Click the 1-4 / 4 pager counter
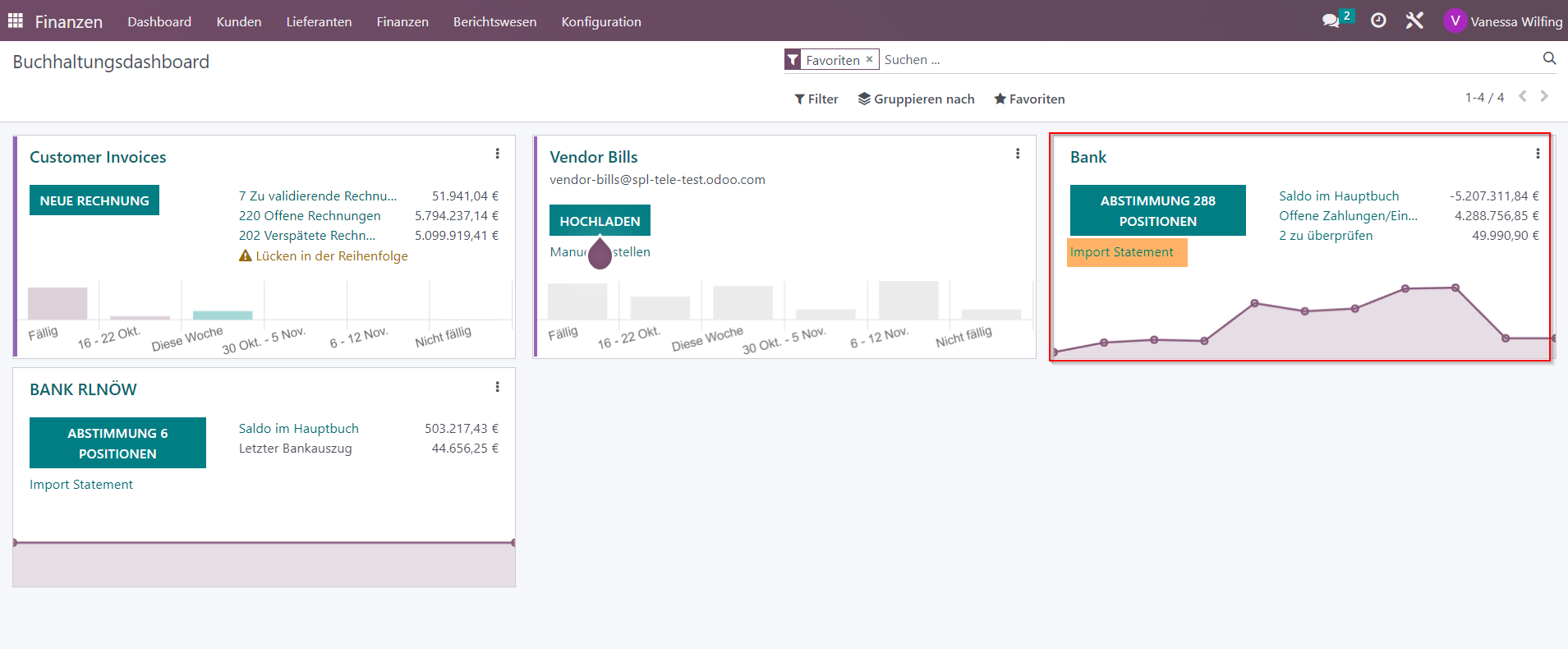This screenshot has width=1568, height=649. 1484,97
